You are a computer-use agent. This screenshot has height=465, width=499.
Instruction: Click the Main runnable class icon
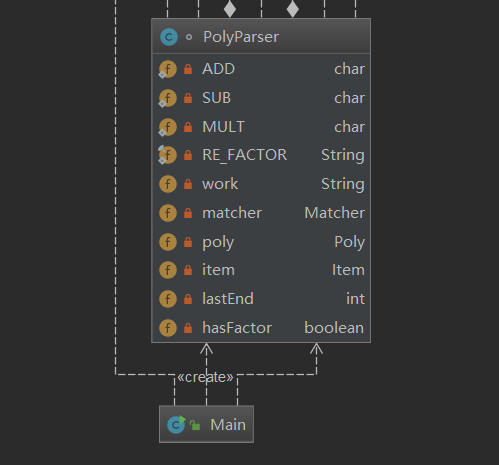[x=176, y=424]
